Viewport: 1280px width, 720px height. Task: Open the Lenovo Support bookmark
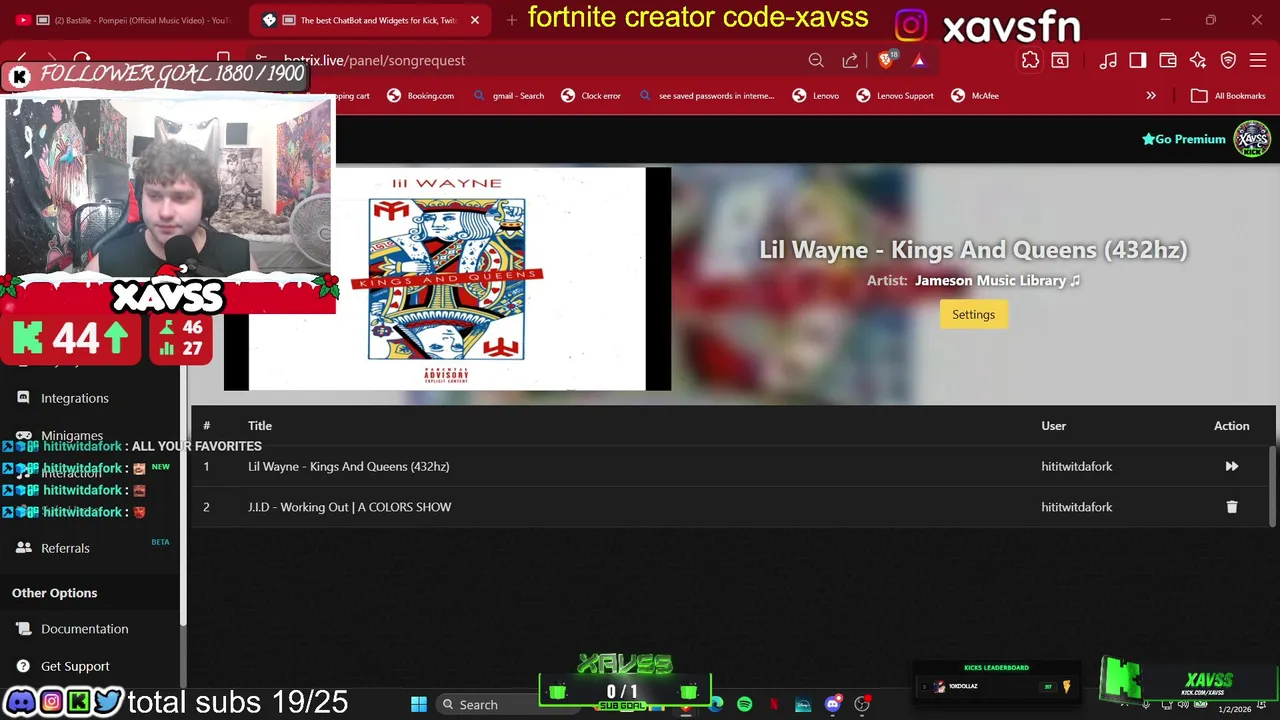coord(895,96)
